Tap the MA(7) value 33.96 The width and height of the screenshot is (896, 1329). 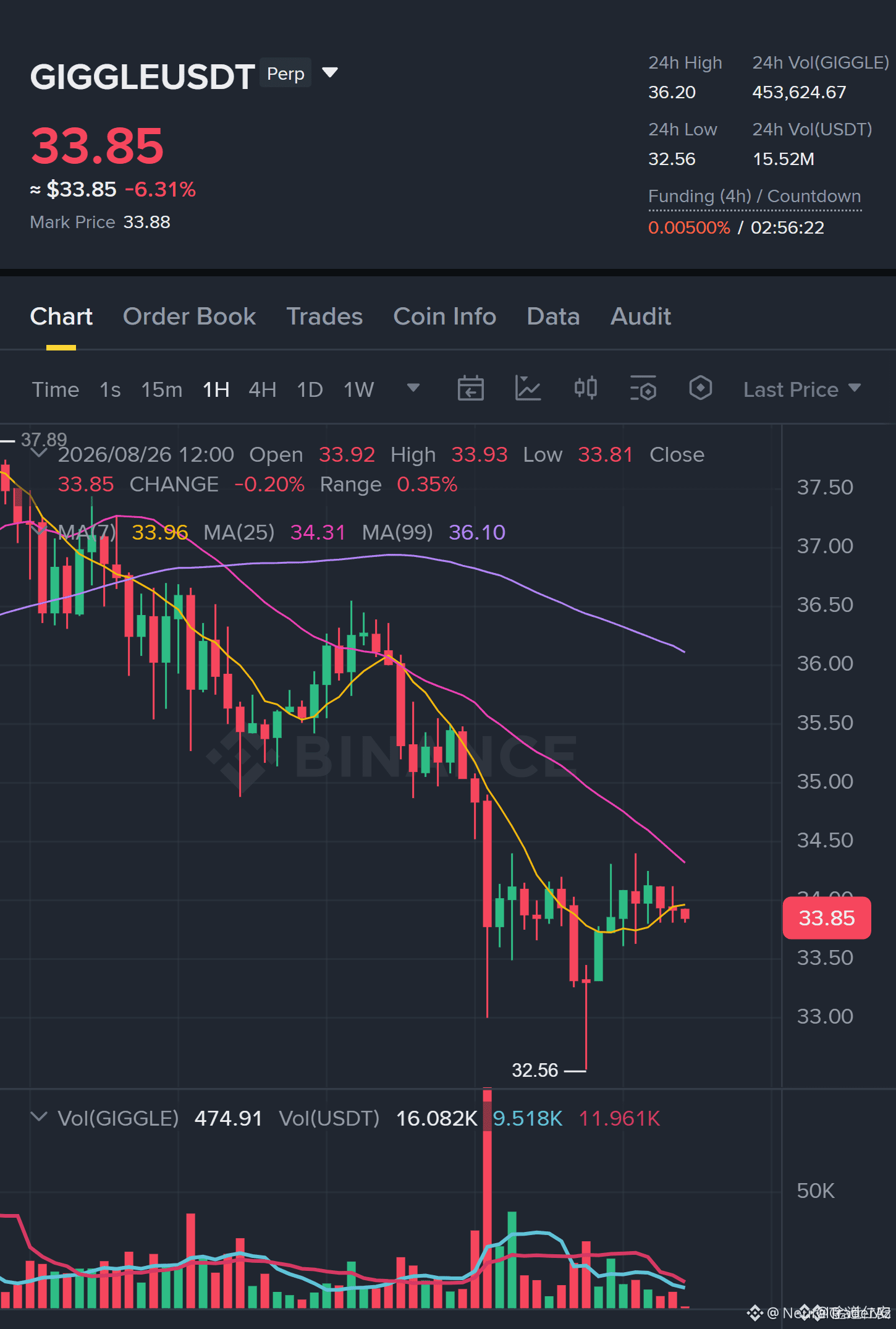point(160,532)
